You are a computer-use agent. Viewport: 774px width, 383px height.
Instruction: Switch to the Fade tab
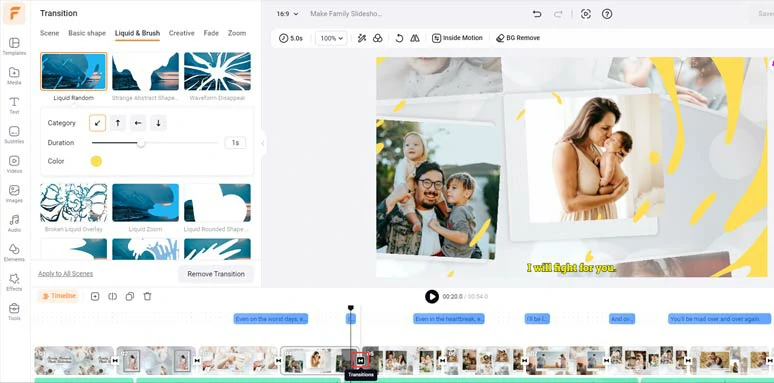point(211,33)
